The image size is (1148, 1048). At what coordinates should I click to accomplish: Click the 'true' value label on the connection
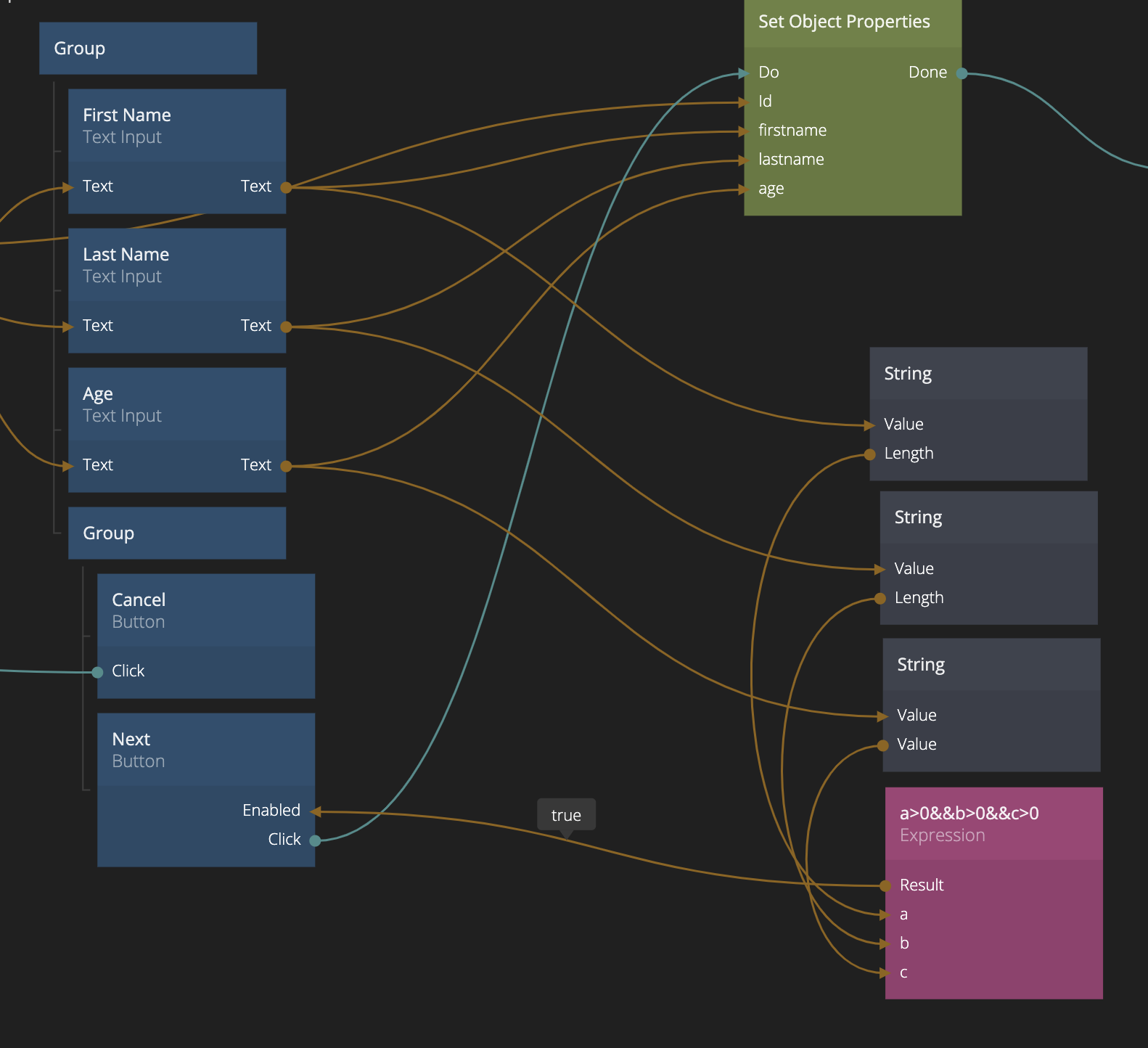tap(566, 815)
